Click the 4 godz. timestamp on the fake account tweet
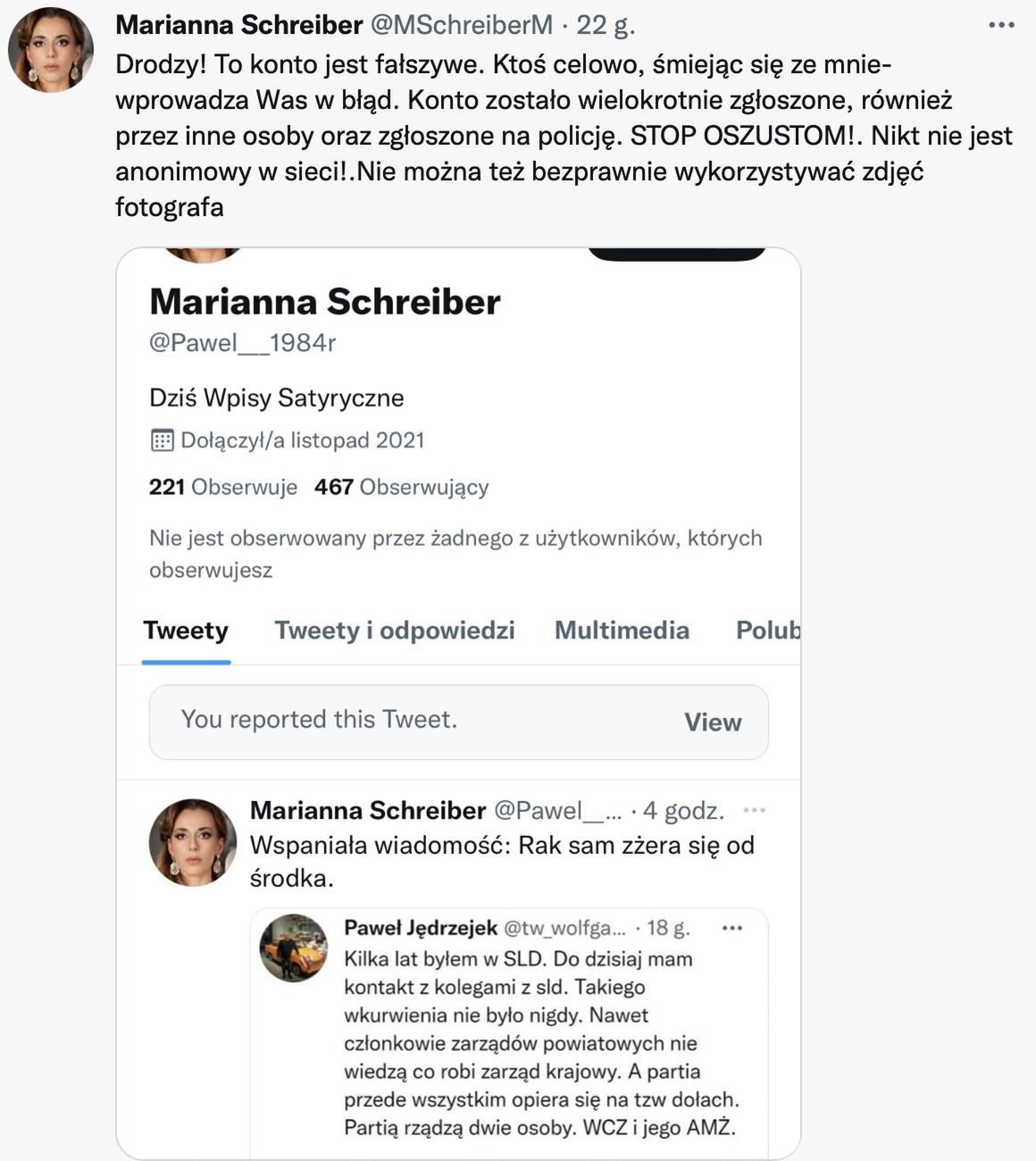 [x=683, y=811]
